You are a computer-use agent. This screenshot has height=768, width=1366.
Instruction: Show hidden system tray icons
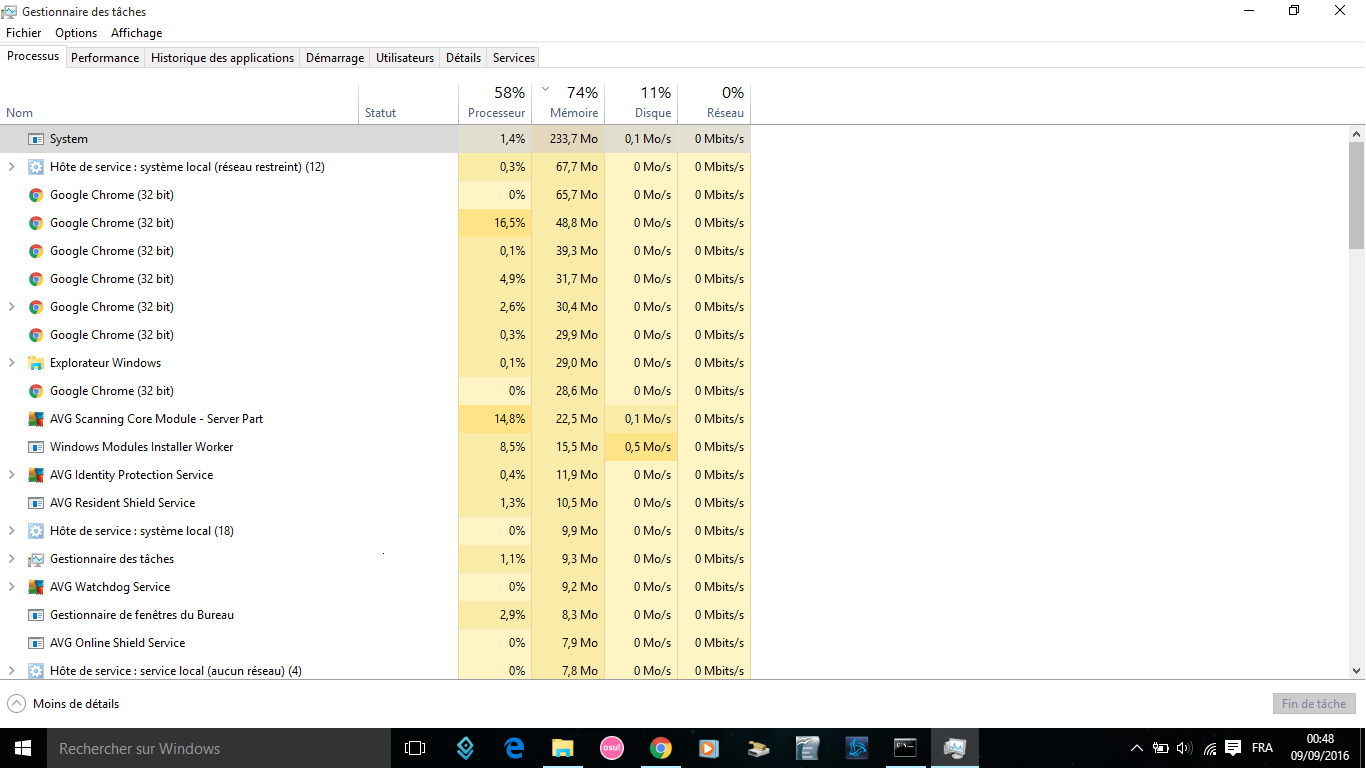[1136, 748]
